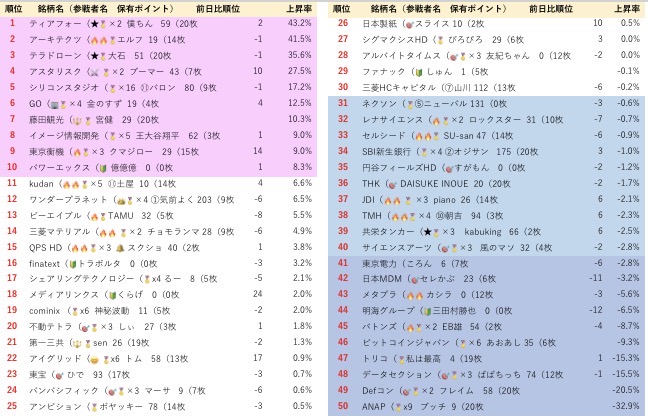The image size is (648, 418).
Task: Click the fire icons in the kudan row
Action: pyautogui.click(x=71, y=184)
